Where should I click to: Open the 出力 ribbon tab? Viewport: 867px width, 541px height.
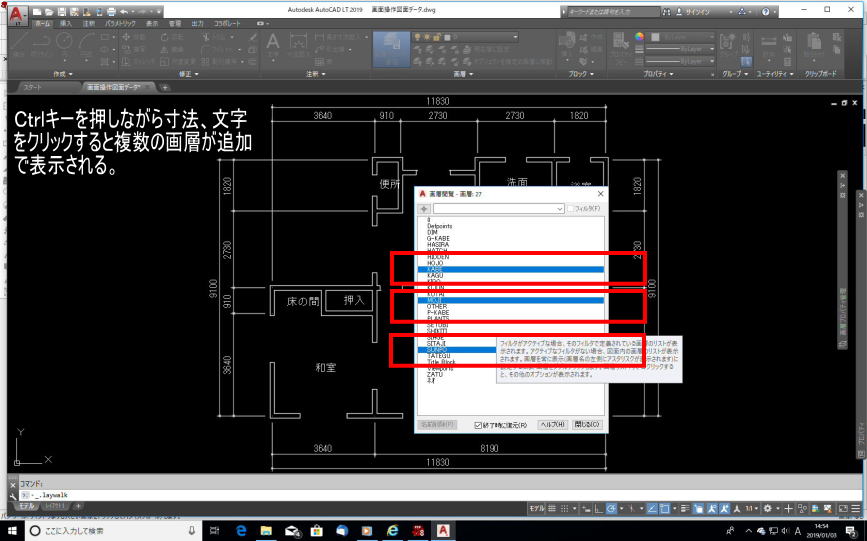coord(197,24)
